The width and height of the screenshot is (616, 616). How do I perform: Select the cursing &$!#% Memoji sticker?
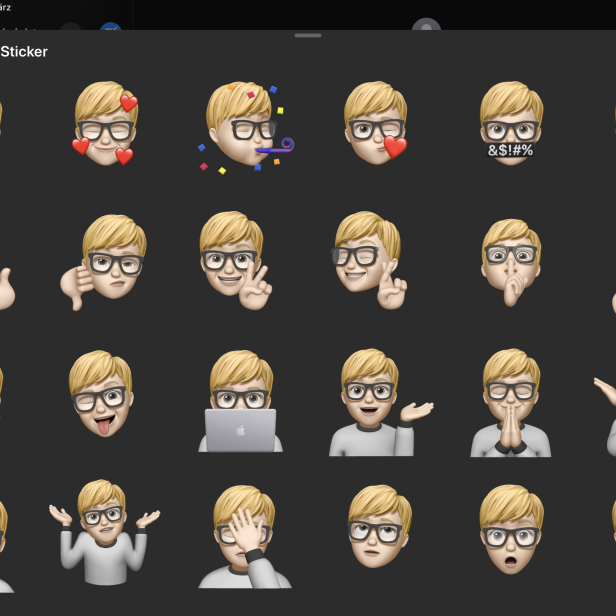[x=511, y=123]
